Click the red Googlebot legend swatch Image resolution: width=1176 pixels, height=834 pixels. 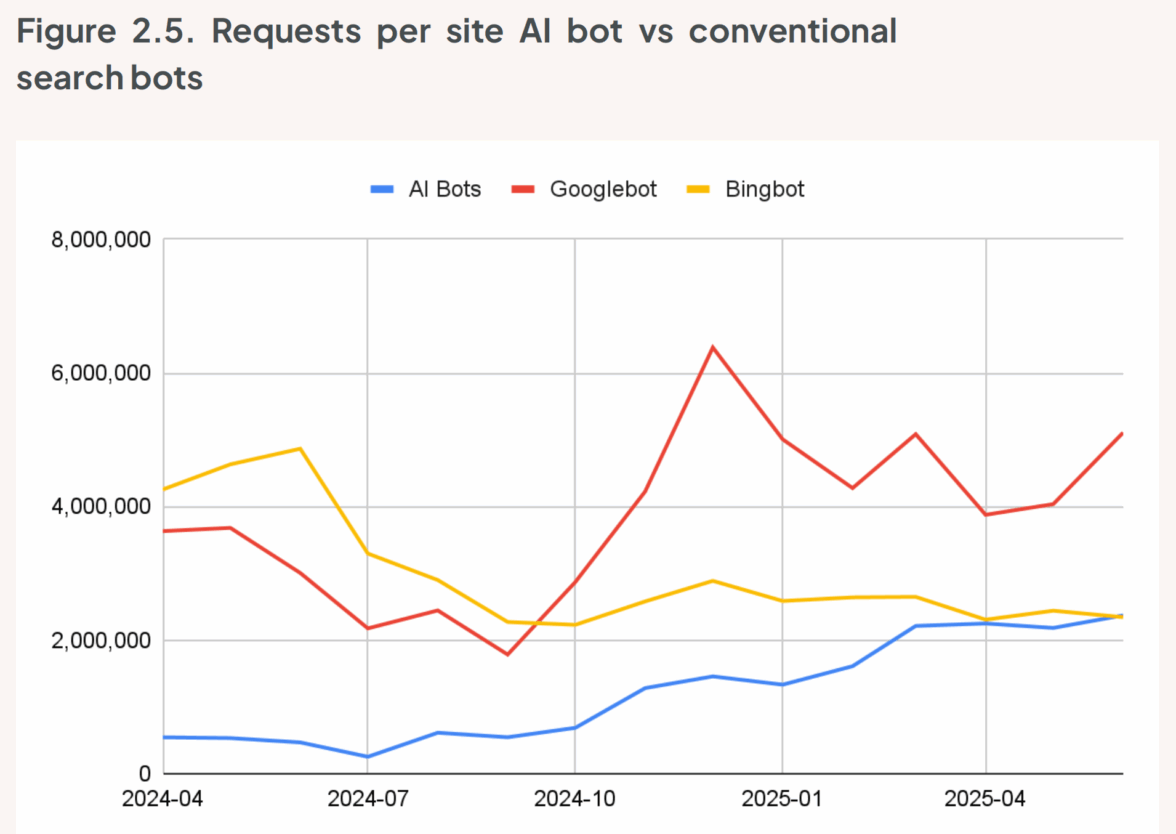pos(524,189)
